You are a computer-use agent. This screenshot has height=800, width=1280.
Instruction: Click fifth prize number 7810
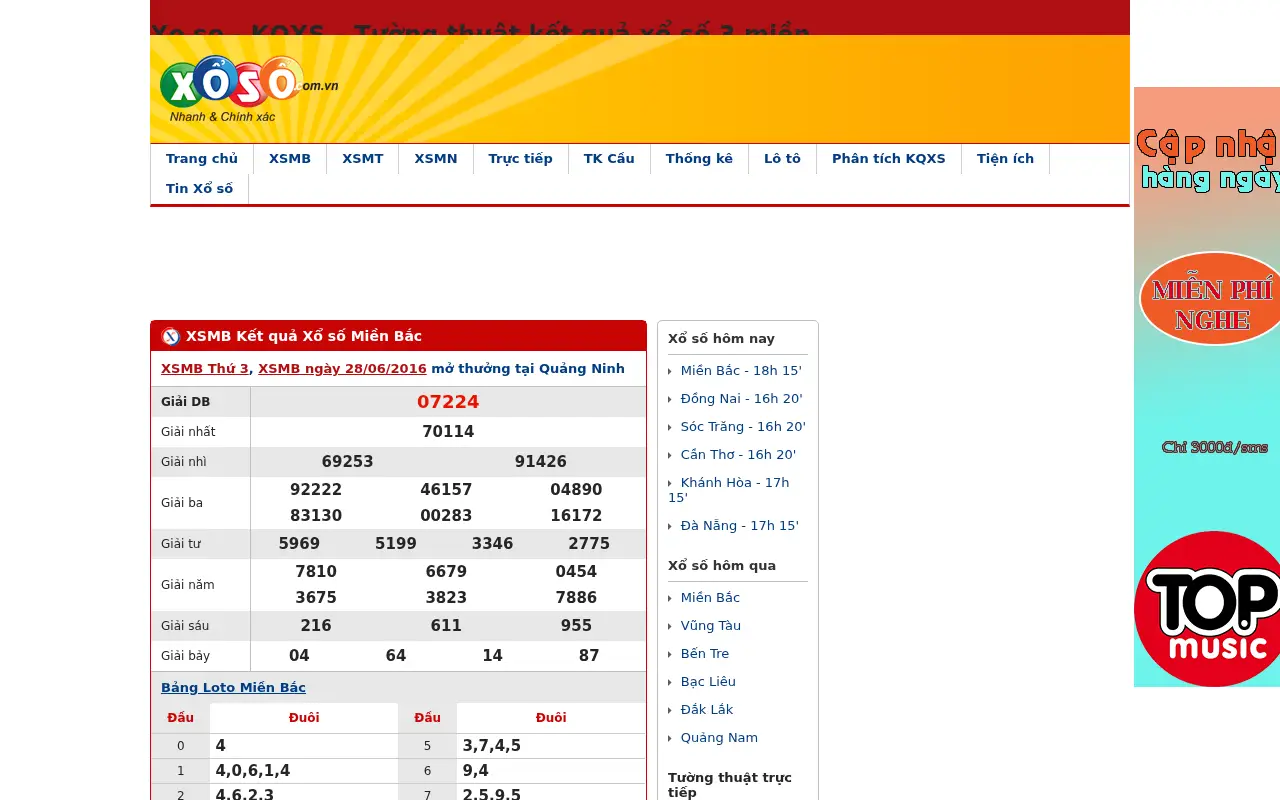316,572
